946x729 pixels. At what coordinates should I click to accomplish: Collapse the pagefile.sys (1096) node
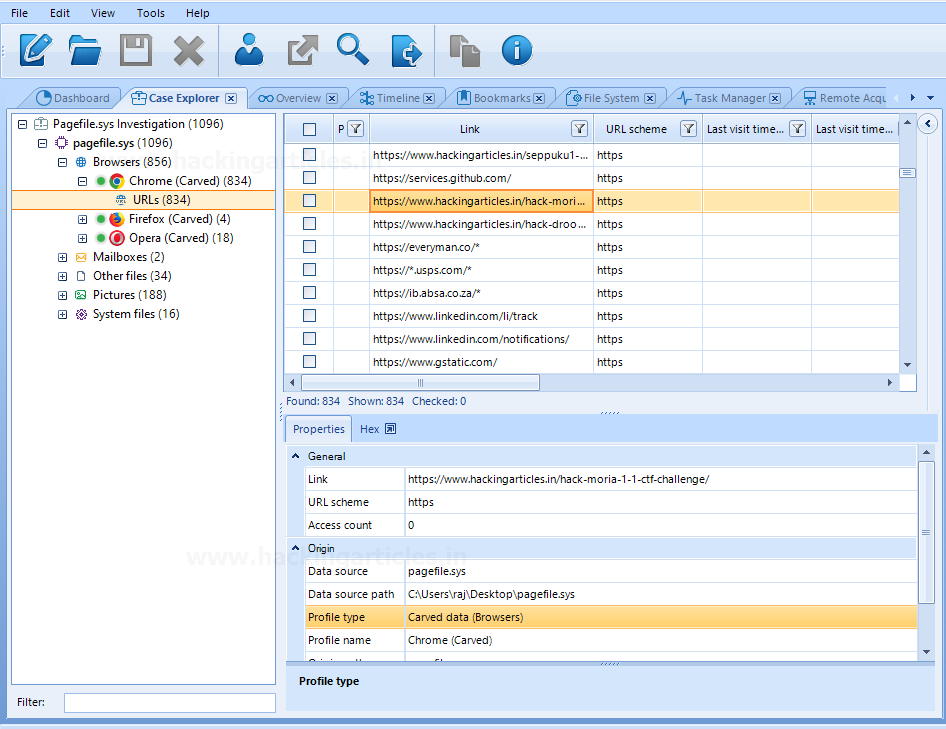tap(42, 144)
